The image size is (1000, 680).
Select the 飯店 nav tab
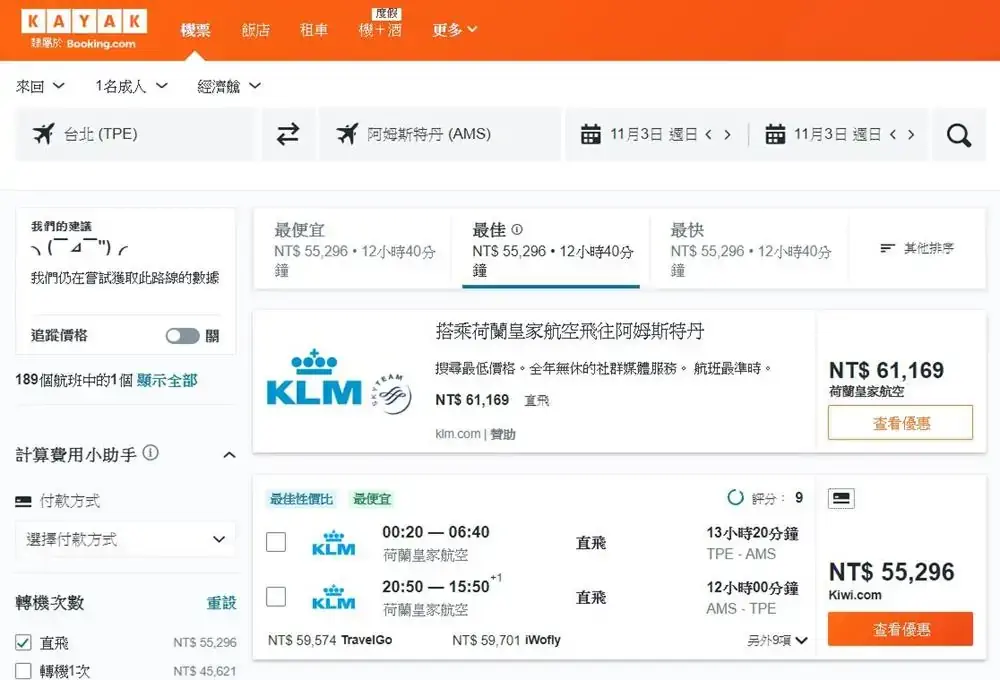click(x=256, y=30)
